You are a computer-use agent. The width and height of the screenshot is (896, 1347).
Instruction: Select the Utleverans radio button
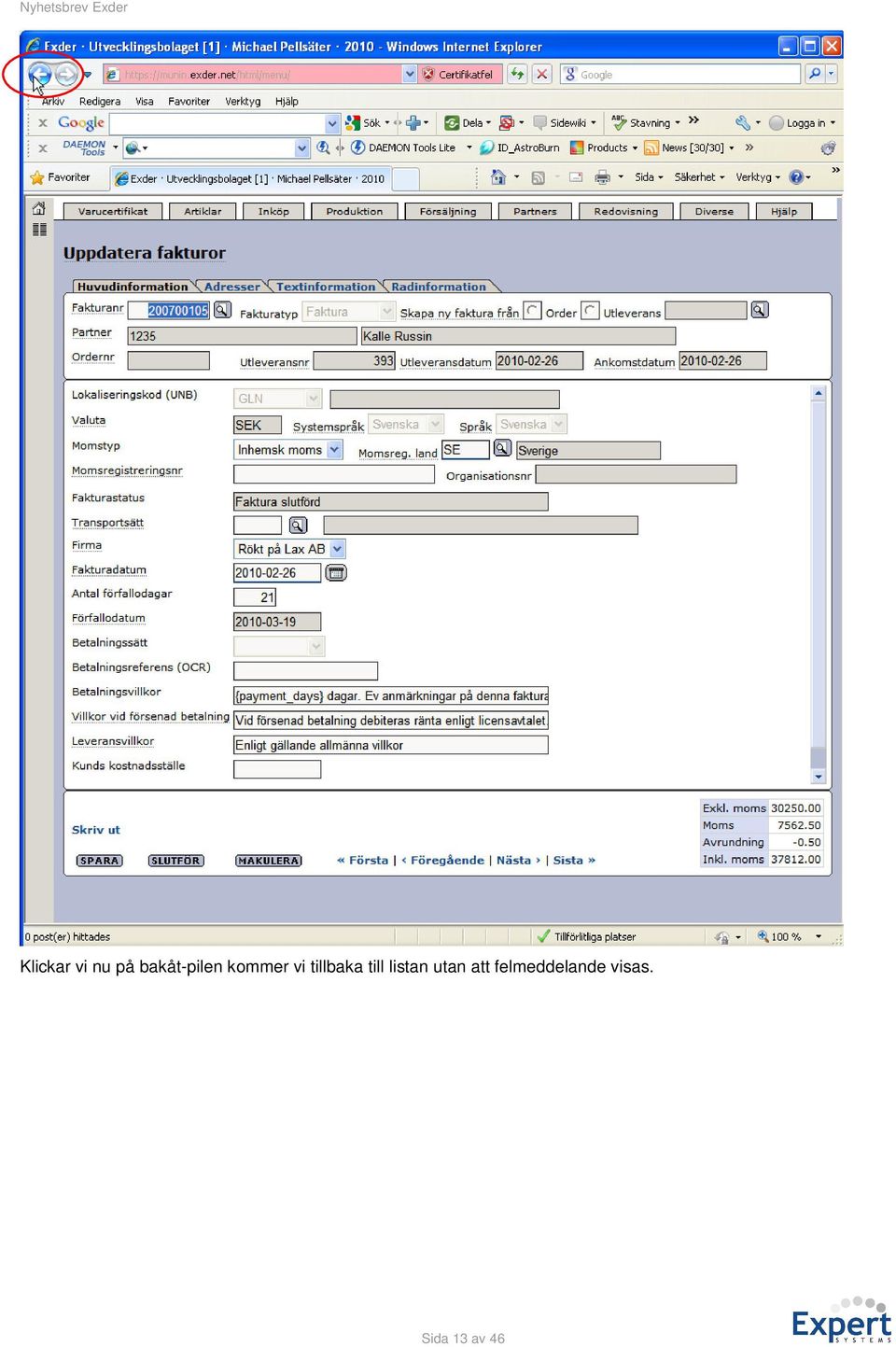click(591, 310)
